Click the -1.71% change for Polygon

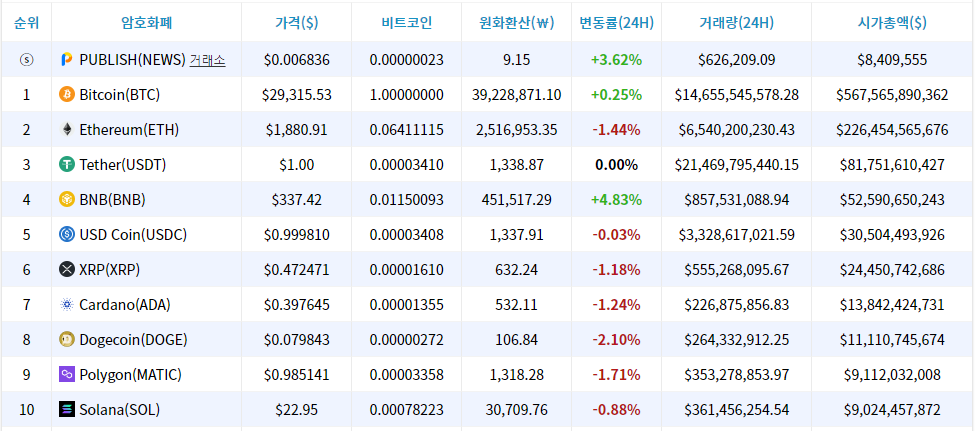[616, 374]
